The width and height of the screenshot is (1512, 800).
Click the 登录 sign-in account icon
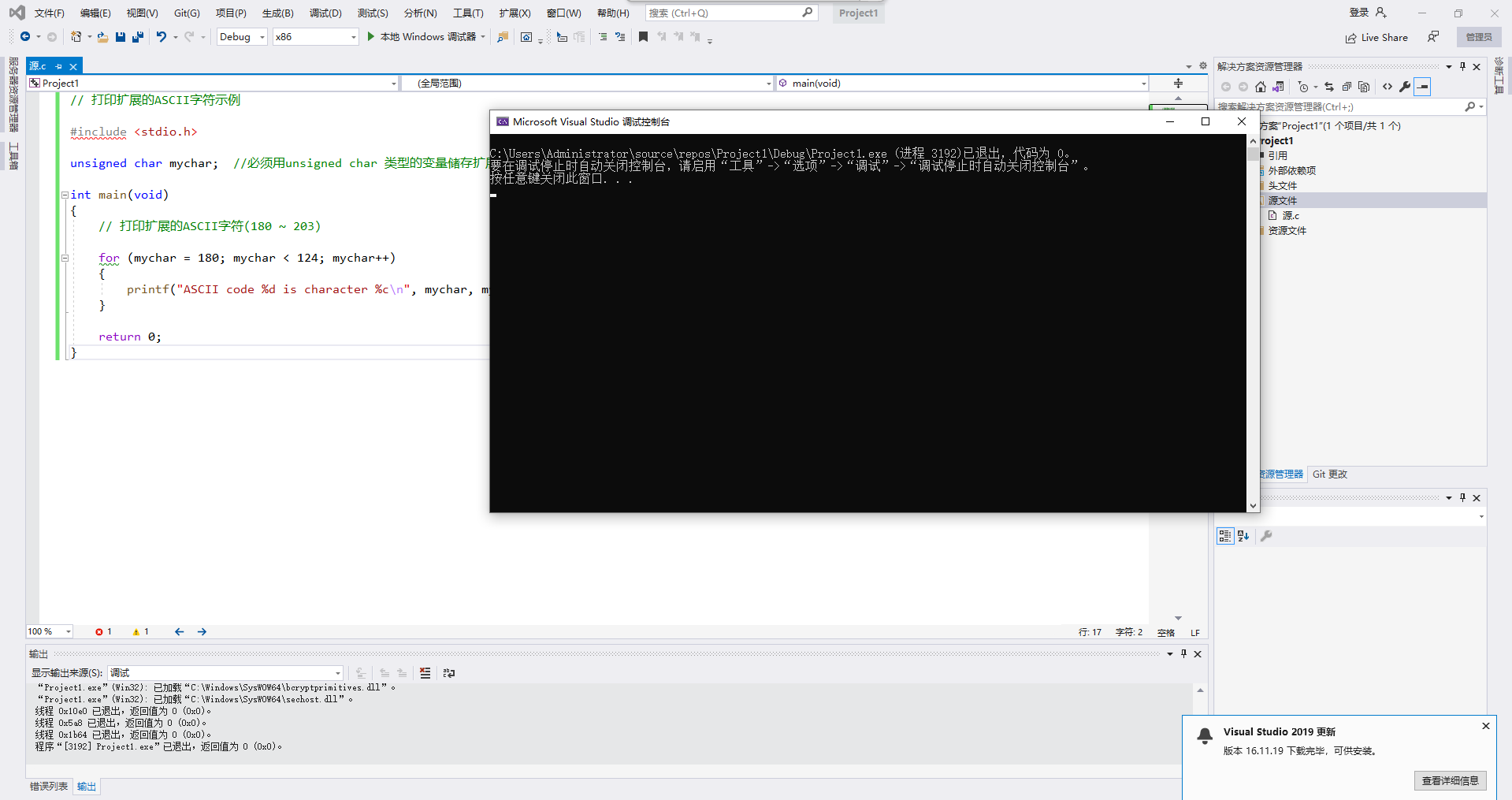1380,13
